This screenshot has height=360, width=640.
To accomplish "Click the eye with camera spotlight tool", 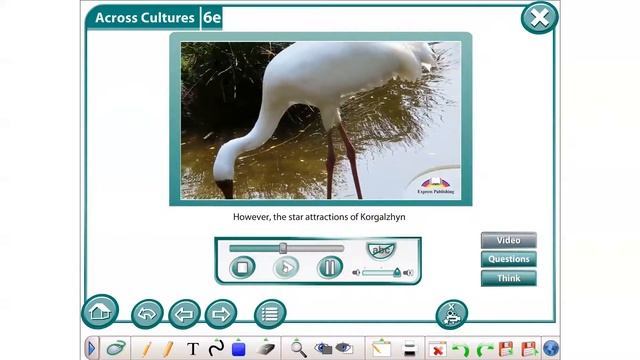I will pos(323,349).
